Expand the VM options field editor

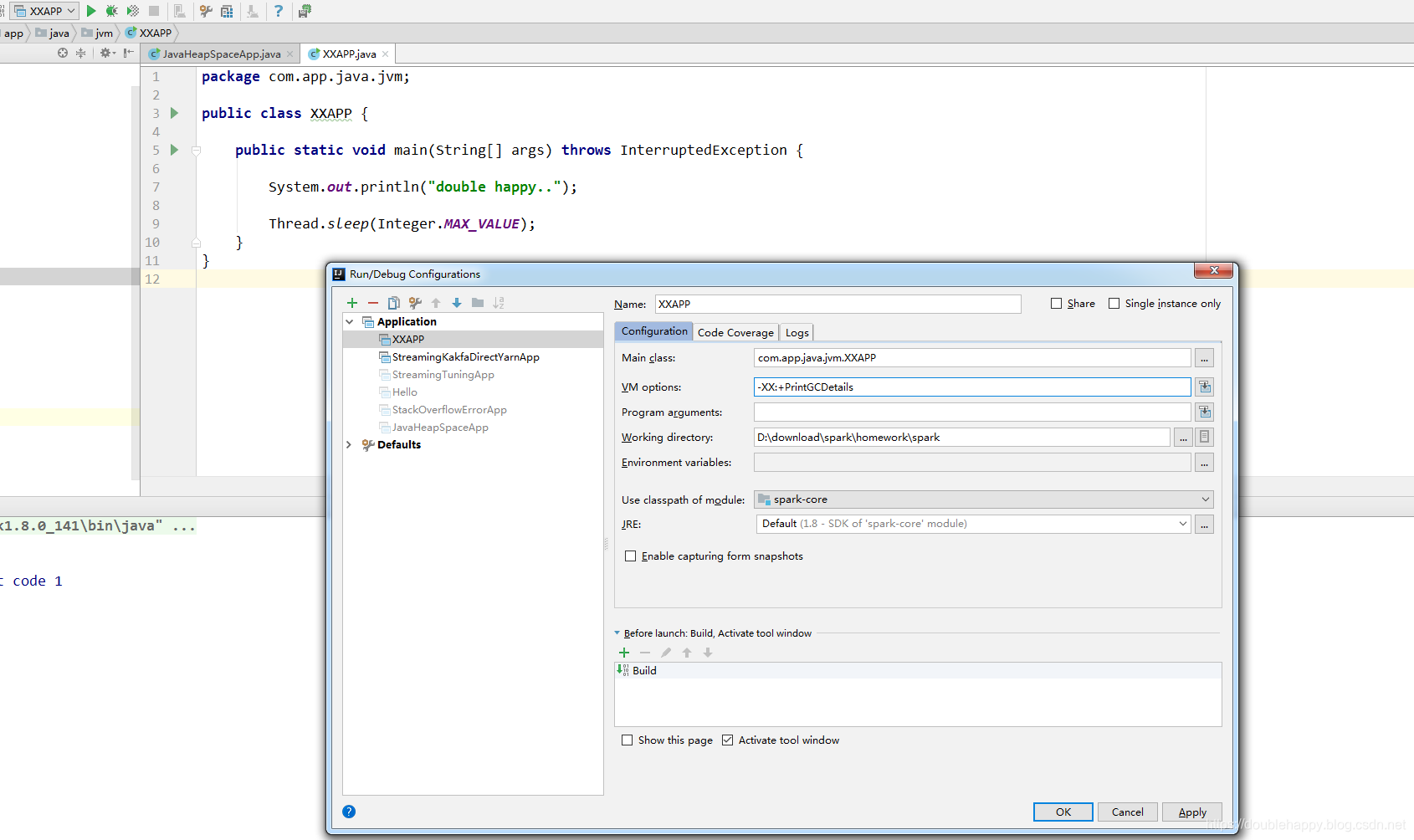coord(1205,387)
